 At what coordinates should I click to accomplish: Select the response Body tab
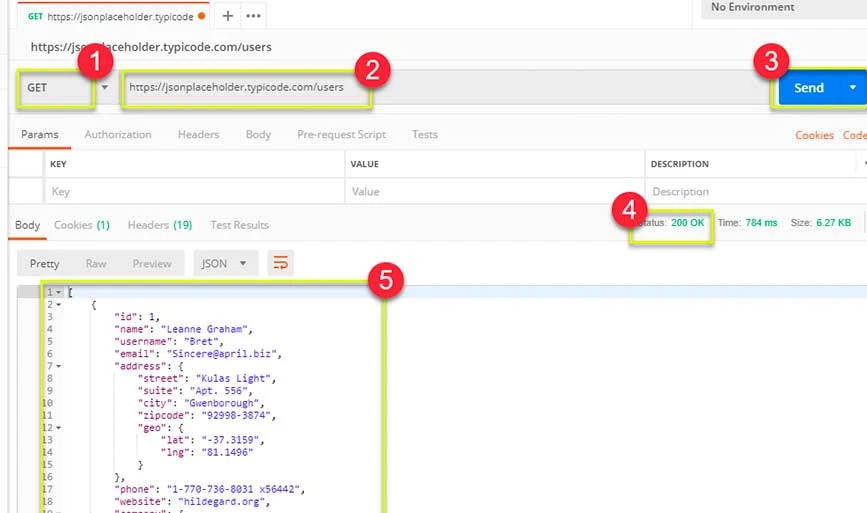28,225
